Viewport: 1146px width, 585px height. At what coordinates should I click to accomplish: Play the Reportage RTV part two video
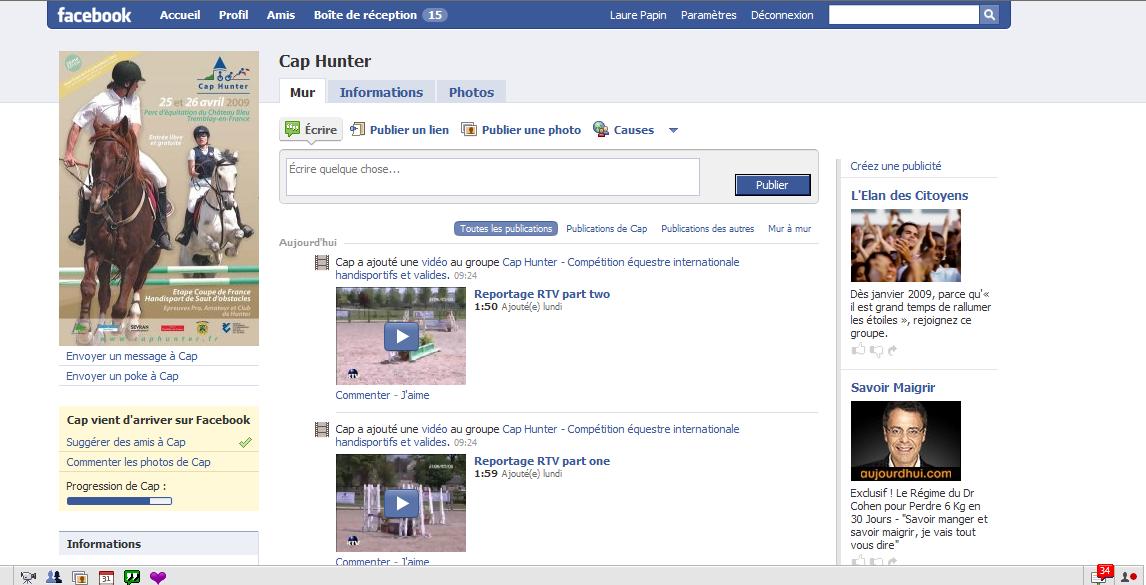[x=401, y=336]
